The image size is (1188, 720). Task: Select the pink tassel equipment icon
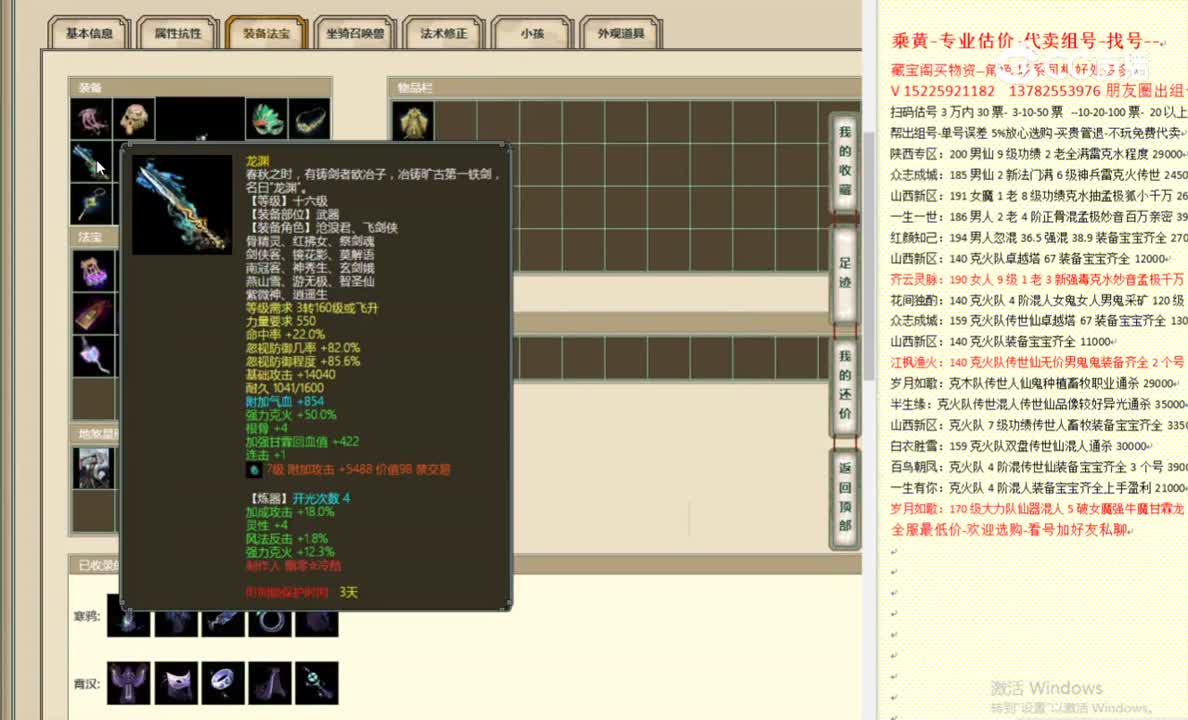click(x=91, y=119)
